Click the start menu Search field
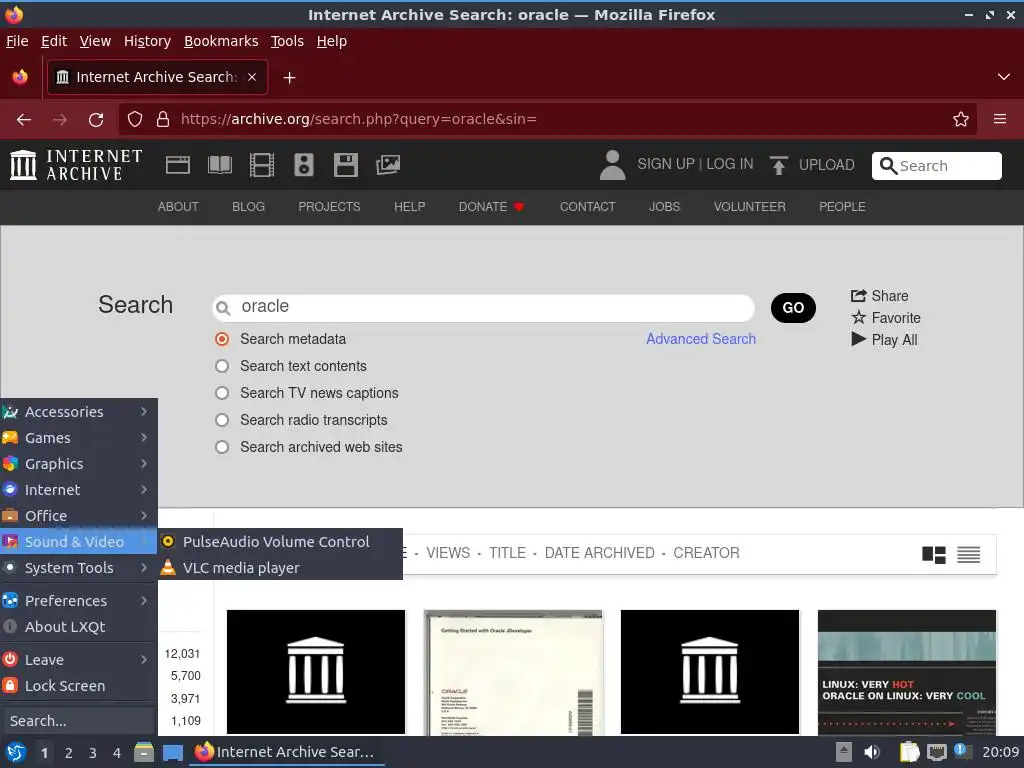This screenshot has width=1024, height=768. [x=78, y=721]
